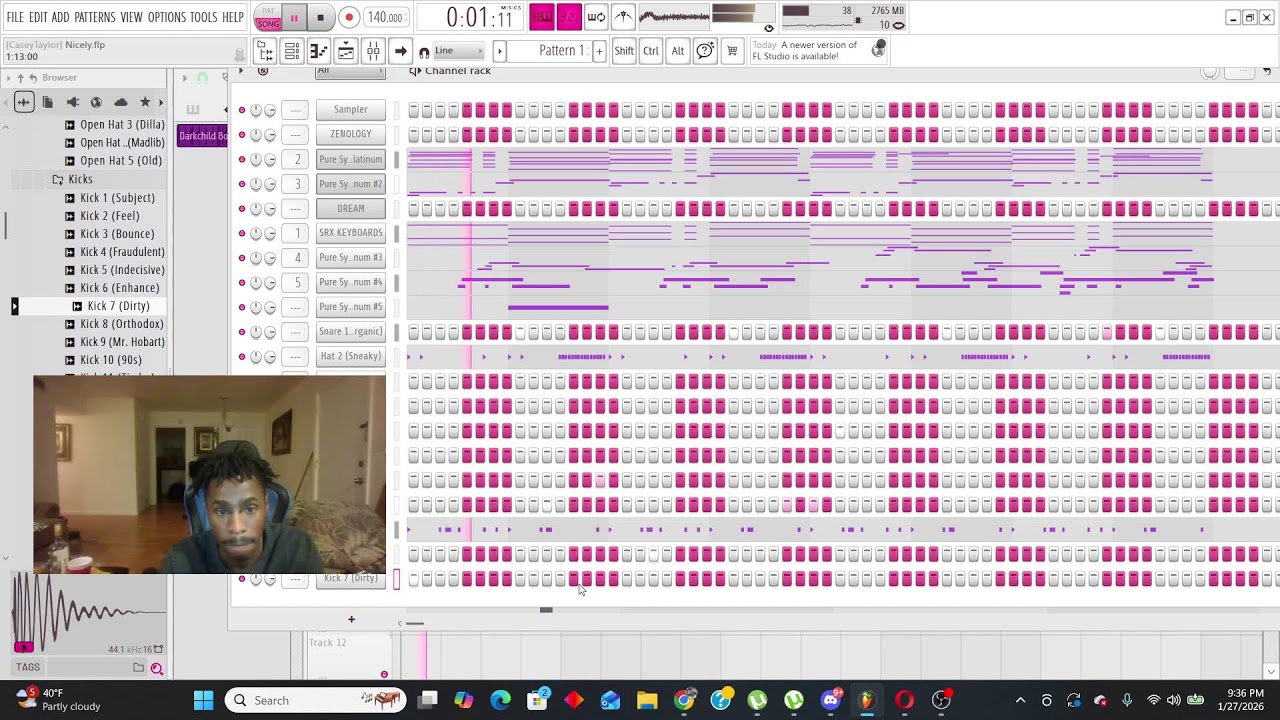
Task: Open File Explorer from taskbar
Action: tap(647, 700)
